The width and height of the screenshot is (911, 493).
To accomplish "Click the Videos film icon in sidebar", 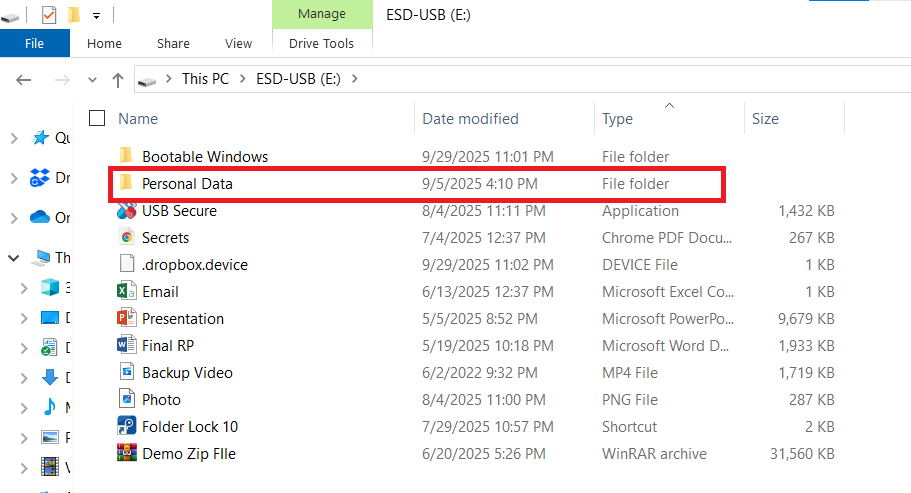I will pos(50,467).
